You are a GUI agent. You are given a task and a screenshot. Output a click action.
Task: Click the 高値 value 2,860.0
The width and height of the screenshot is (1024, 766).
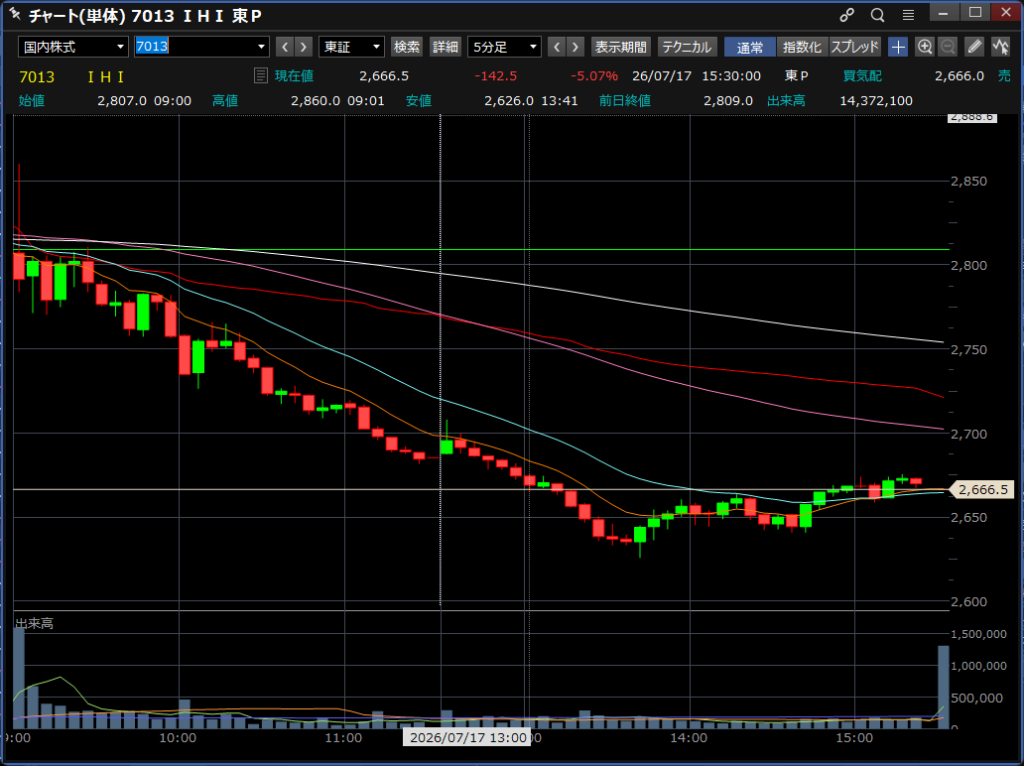tap(315, 101)
